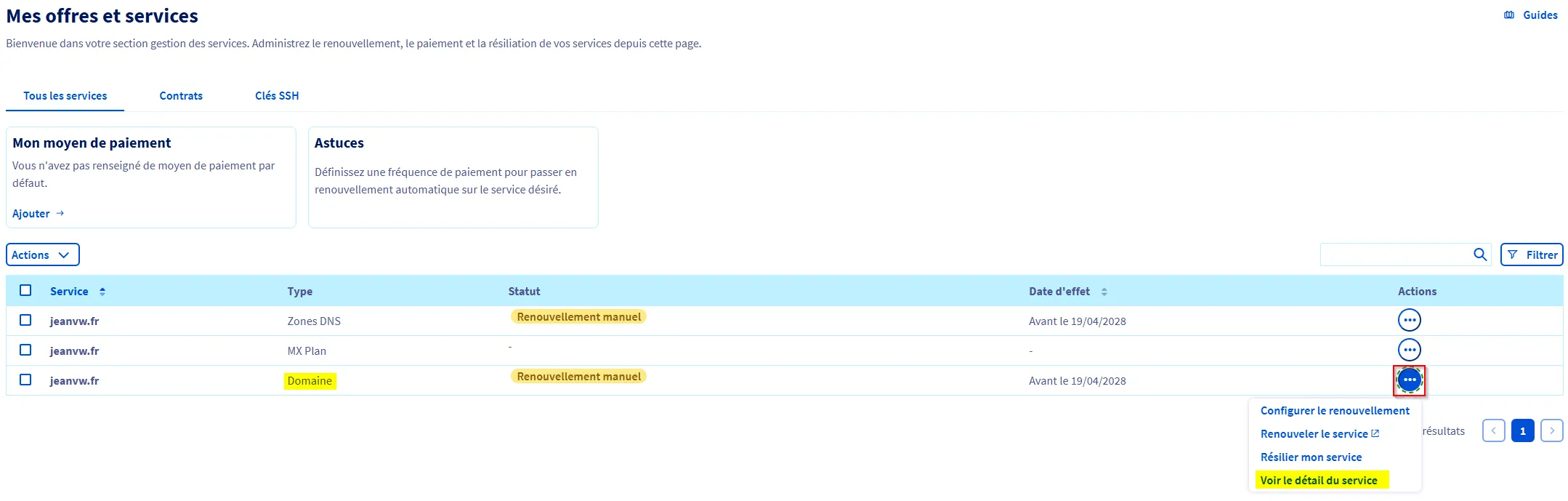Open actions menu for MX Plan row

pos(1409,350)
